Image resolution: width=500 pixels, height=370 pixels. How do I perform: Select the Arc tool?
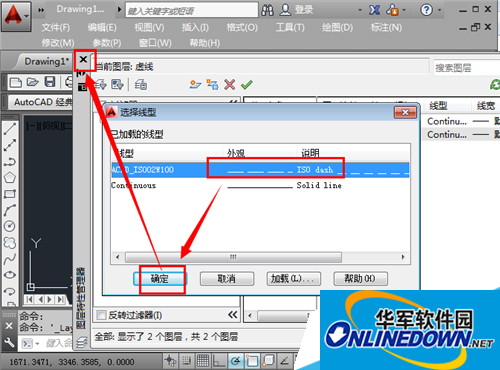click(x=10, y=210)
